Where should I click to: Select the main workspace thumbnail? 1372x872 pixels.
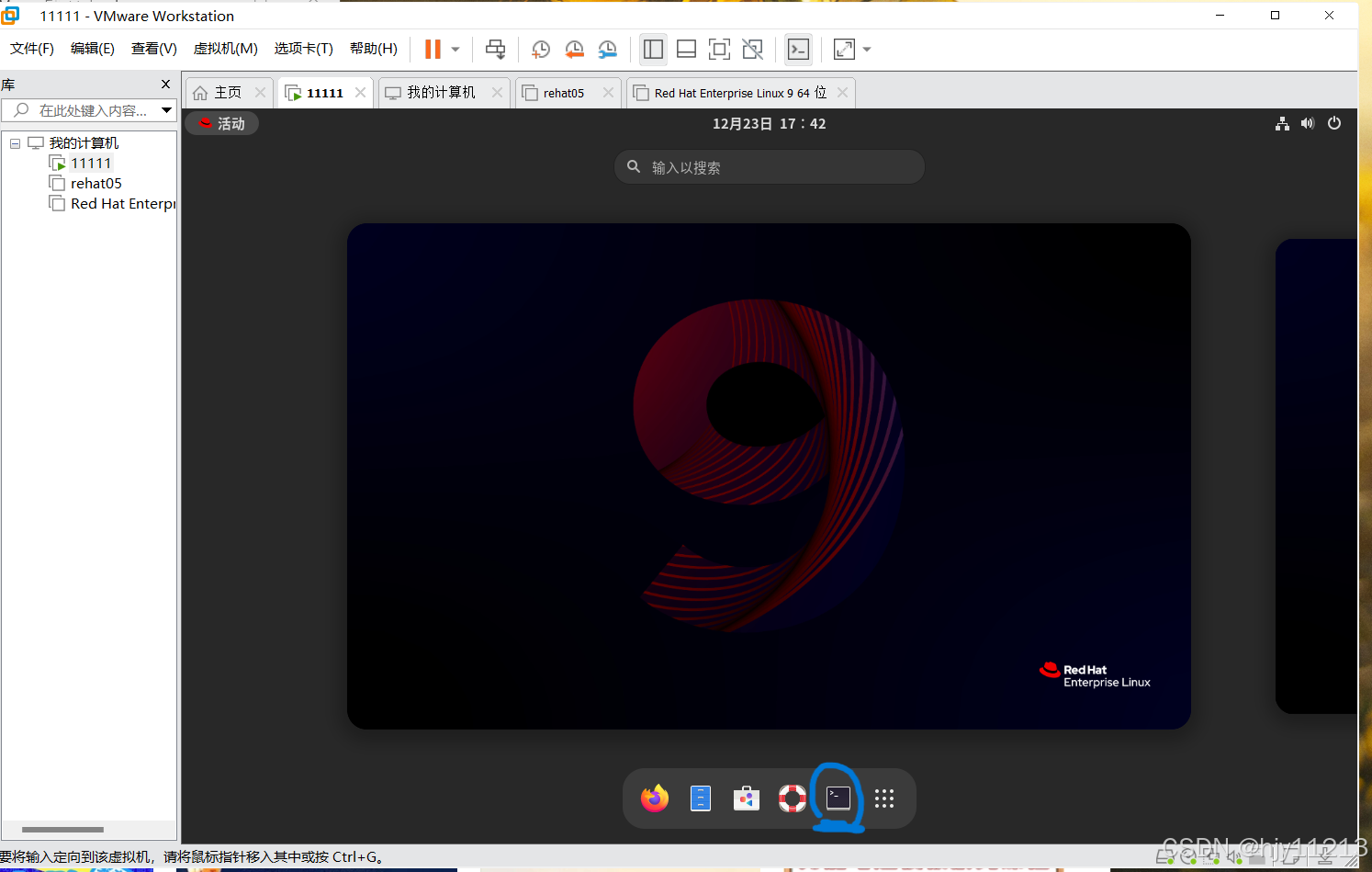[x=769, y=476]
